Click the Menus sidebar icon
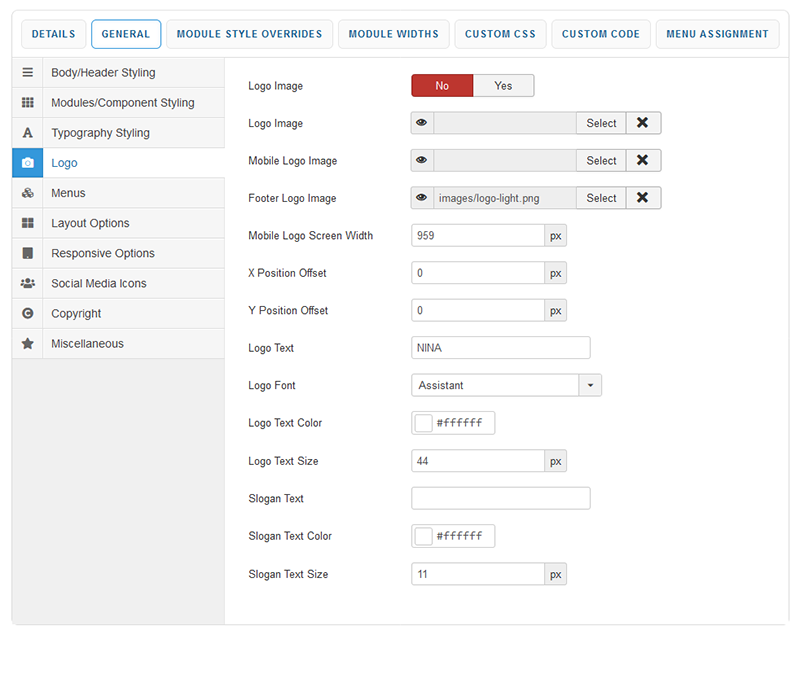 point(28,193)
